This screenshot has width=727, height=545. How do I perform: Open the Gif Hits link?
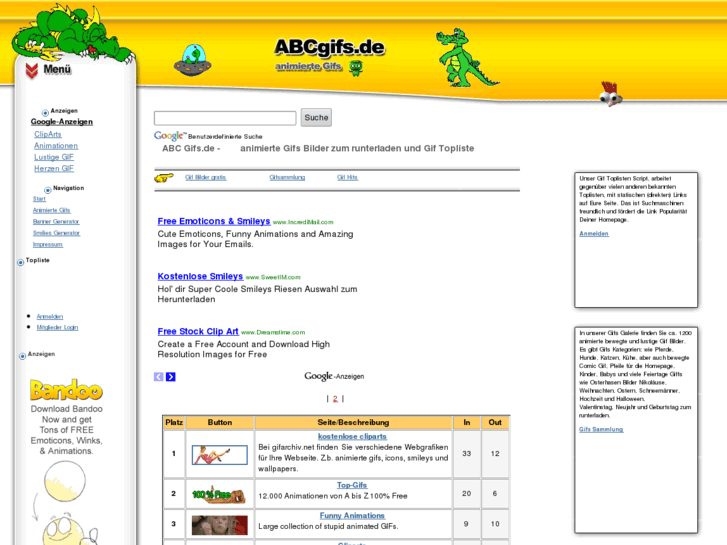pyautogui.click(x=347, y=177)
